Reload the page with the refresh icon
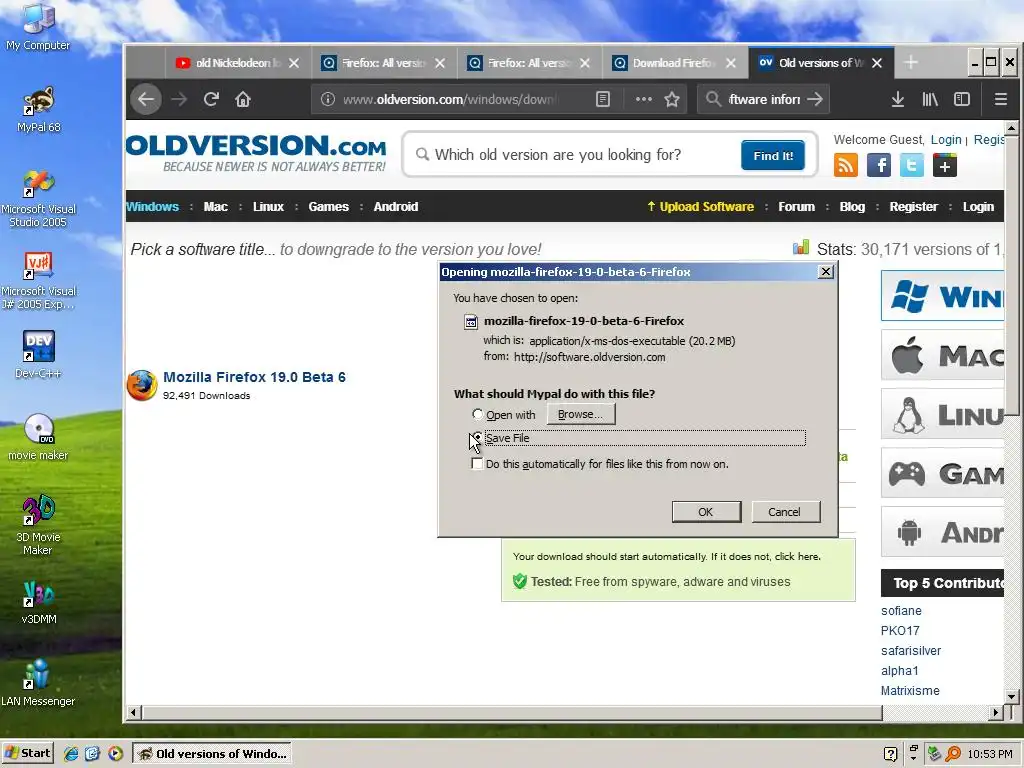The image size is (1024, 768). [211, 99]
